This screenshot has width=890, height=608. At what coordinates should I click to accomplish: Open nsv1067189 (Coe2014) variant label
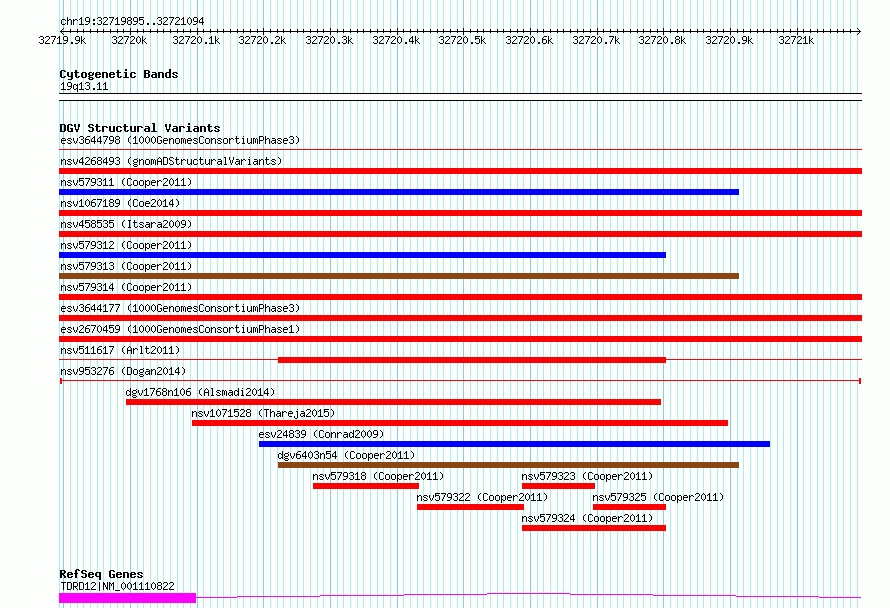[120, 203]
